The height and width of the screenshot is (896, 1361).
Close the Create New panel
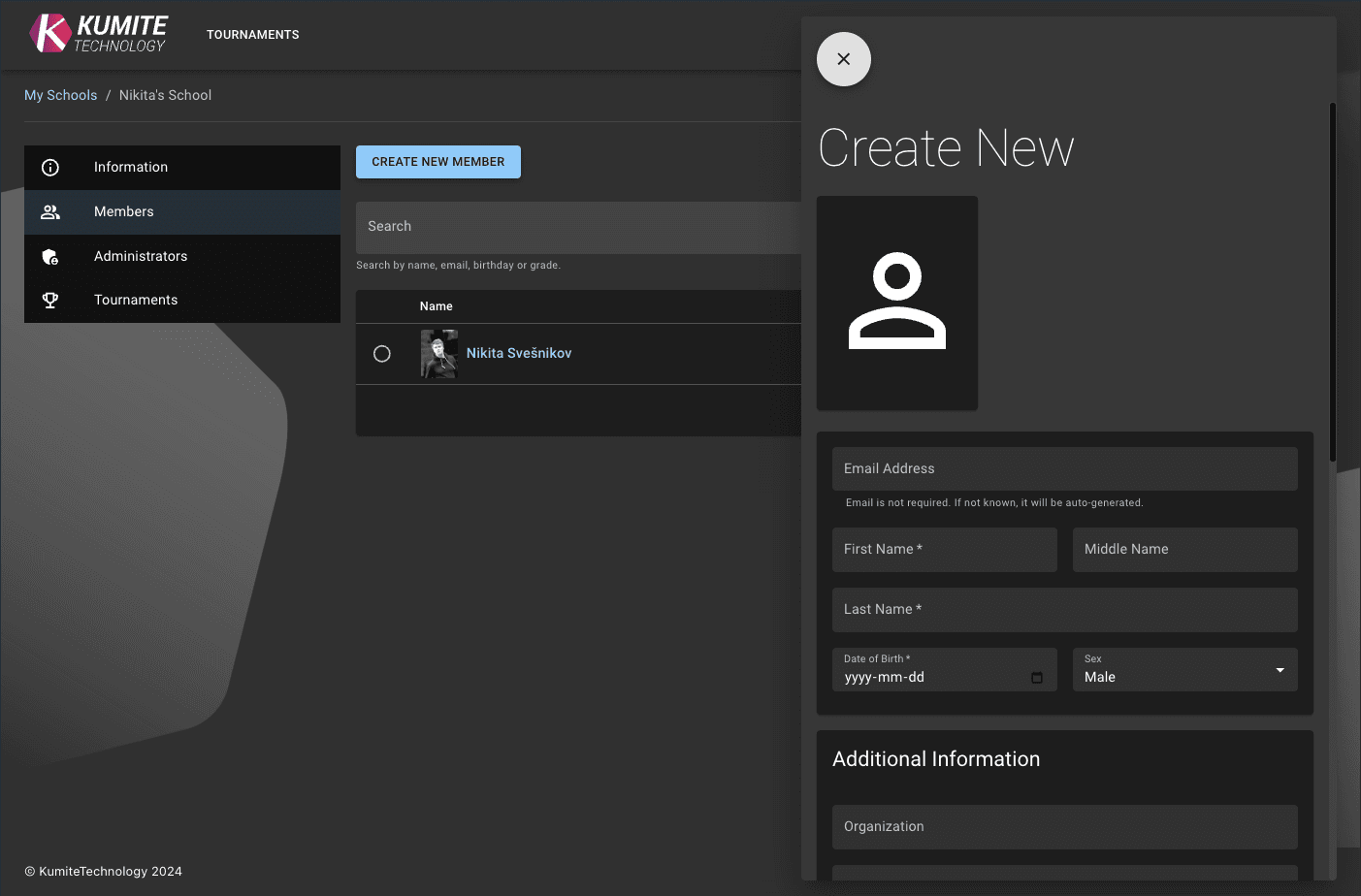point(843,59)
